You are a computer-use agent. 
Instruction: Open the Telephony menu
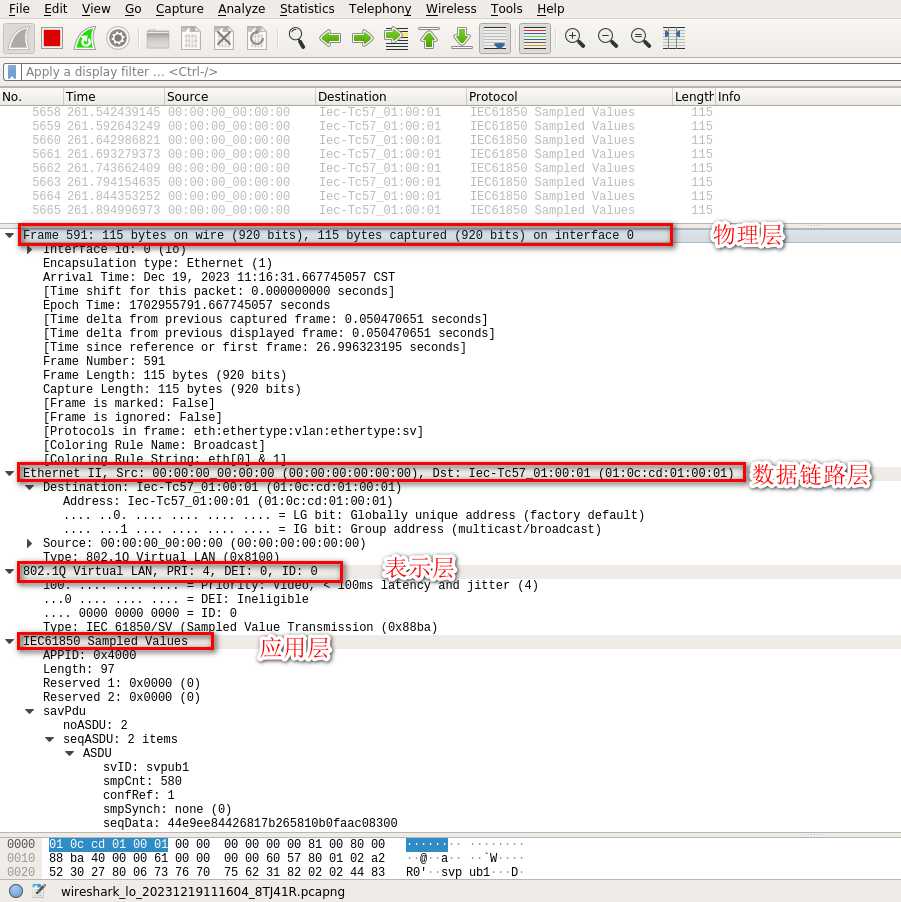coord(380,9)
